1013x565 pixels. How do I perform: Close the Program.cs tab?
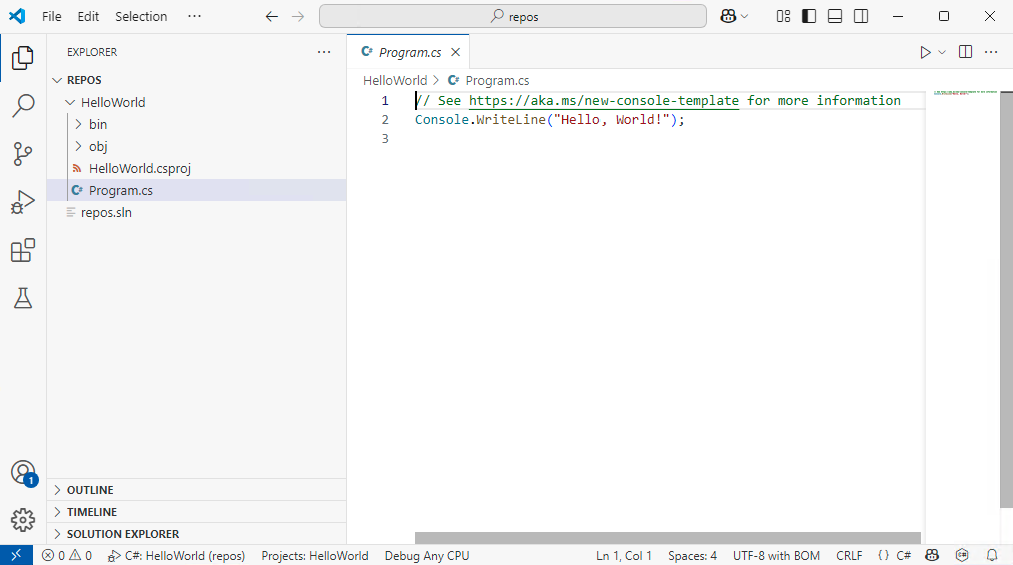pyautogui.click(x=455, y=52)
